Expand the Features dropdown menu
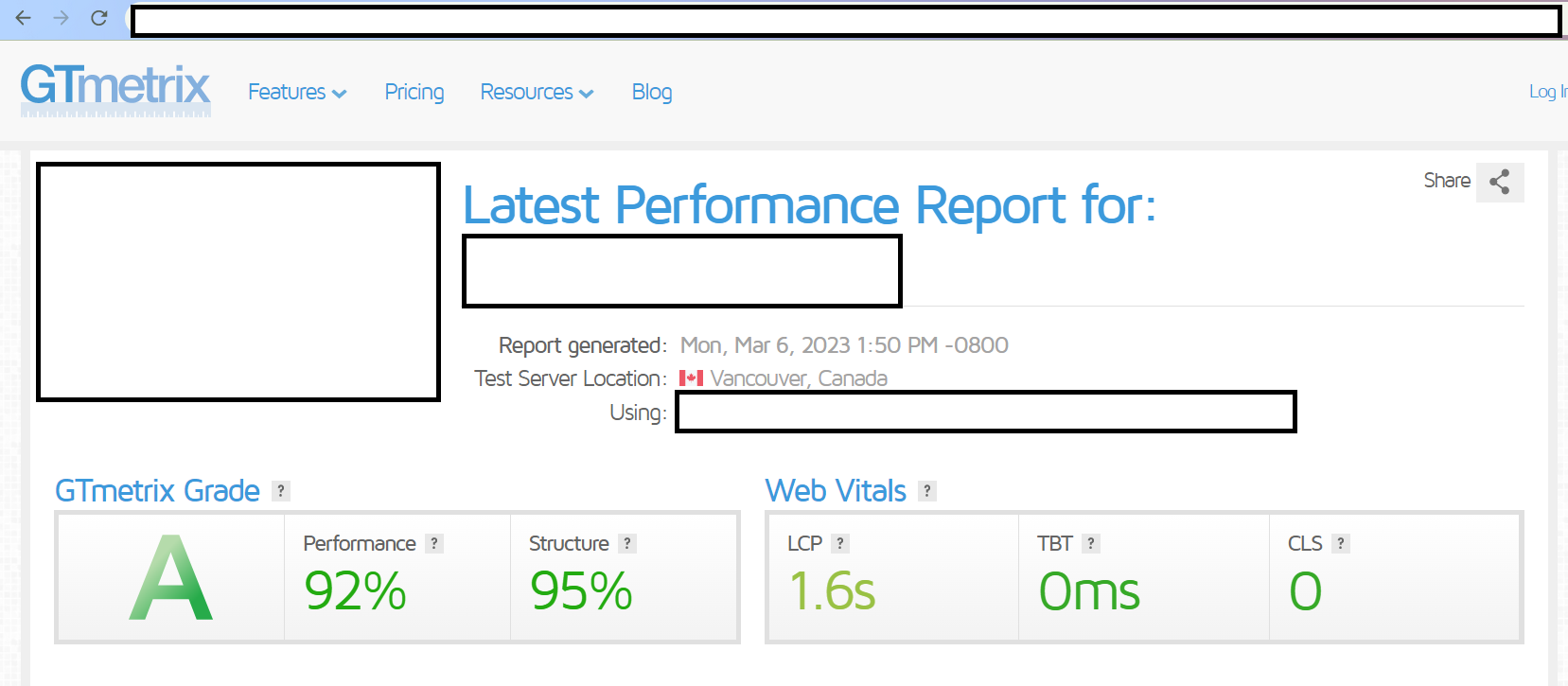 pos(297,92)
